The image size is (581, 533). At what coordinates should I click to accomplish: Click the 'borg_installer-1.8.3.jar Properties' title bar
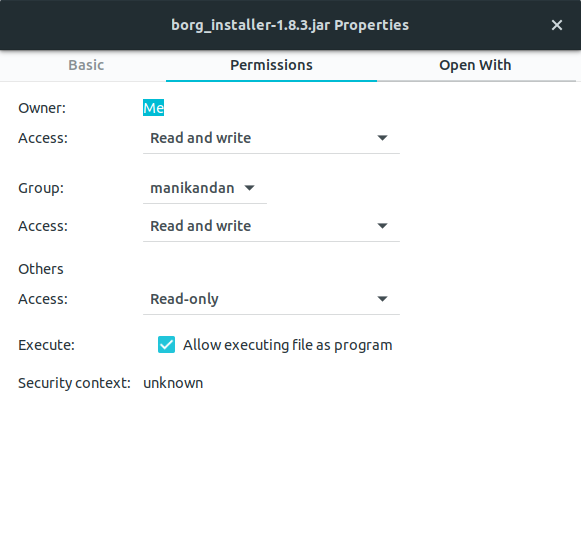(x=290, y=25)
